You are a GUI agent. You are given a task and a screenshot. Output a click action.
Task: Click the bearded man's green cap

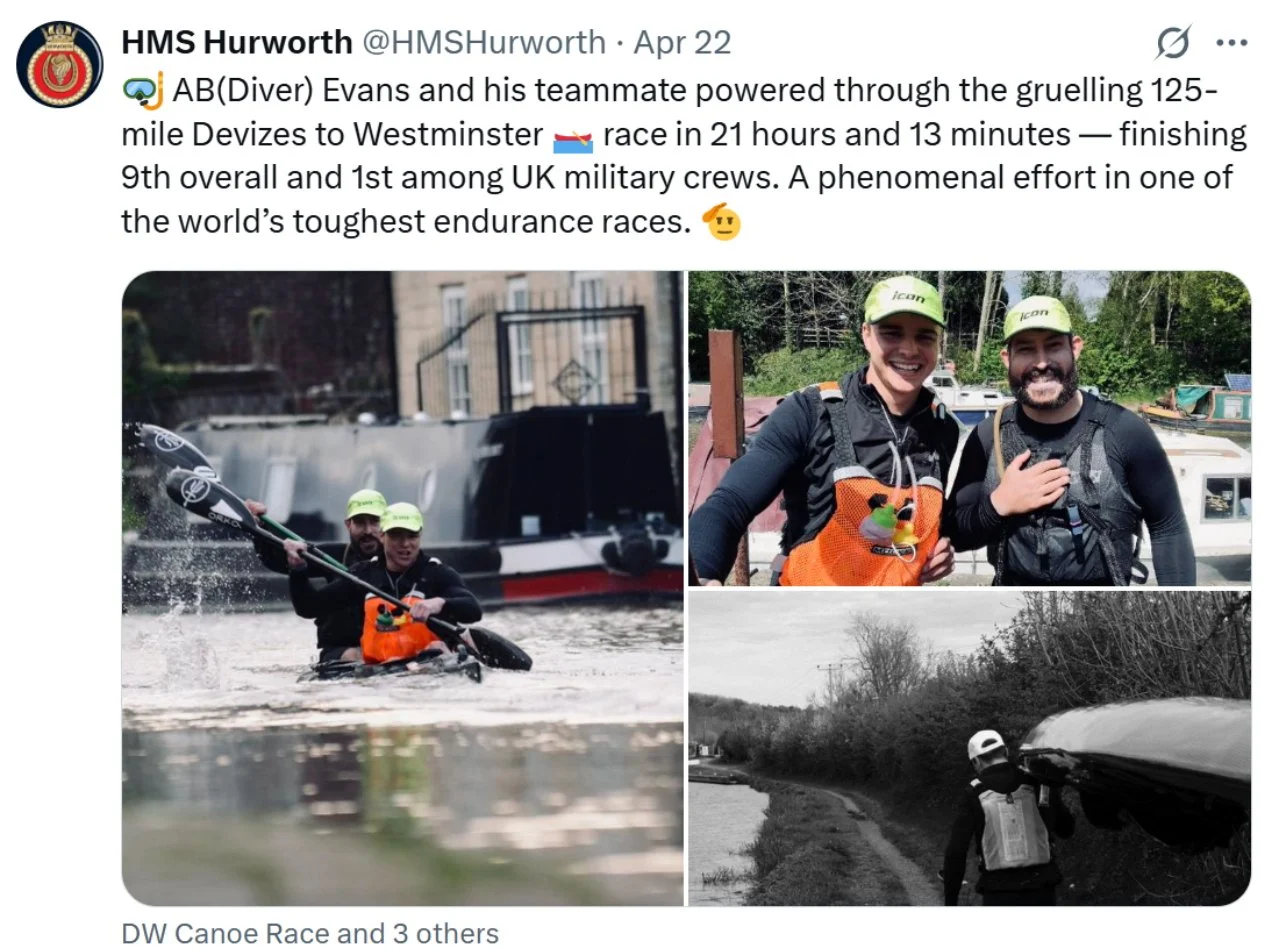pyautogui.click(x=1037, y=318)
